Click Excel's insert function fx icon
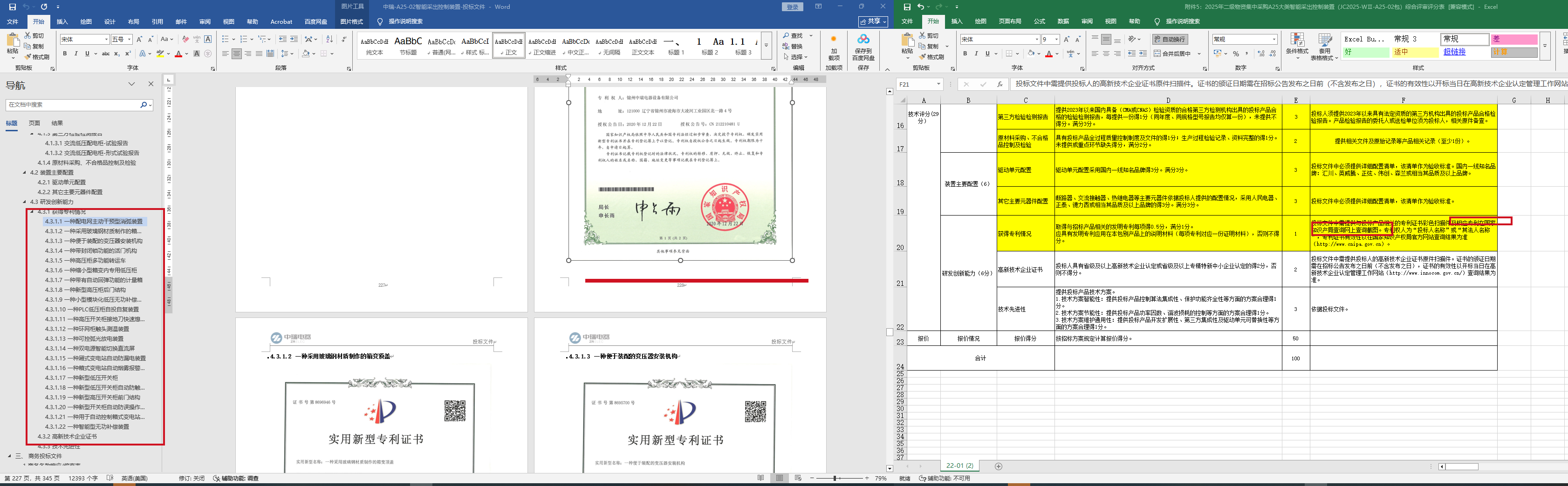Screen dimensions: 1568x486 [x=1000, y=85]
